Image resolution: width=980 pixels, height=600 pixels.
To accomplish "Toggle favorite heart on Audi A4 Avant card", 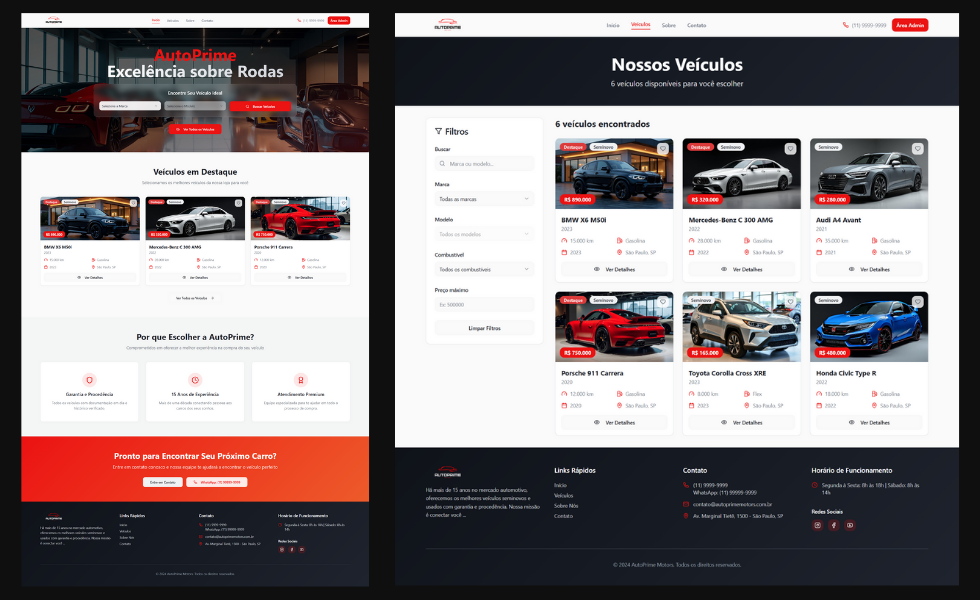I will tap(916, 149).
